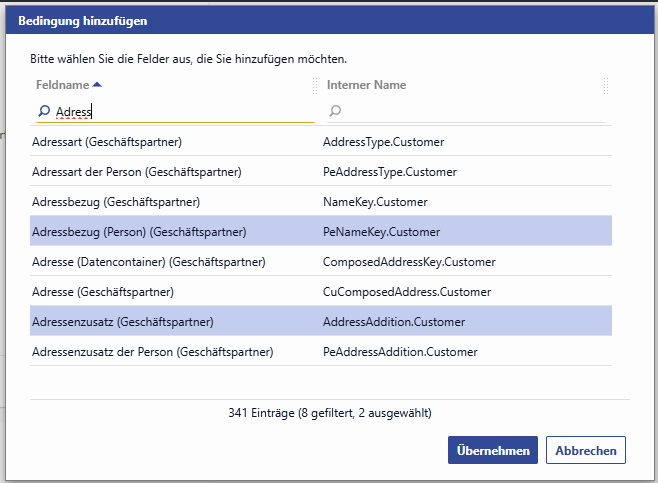Click the search icon in Interner Name filter
658x483 pixels.
(x=335, y=111)
